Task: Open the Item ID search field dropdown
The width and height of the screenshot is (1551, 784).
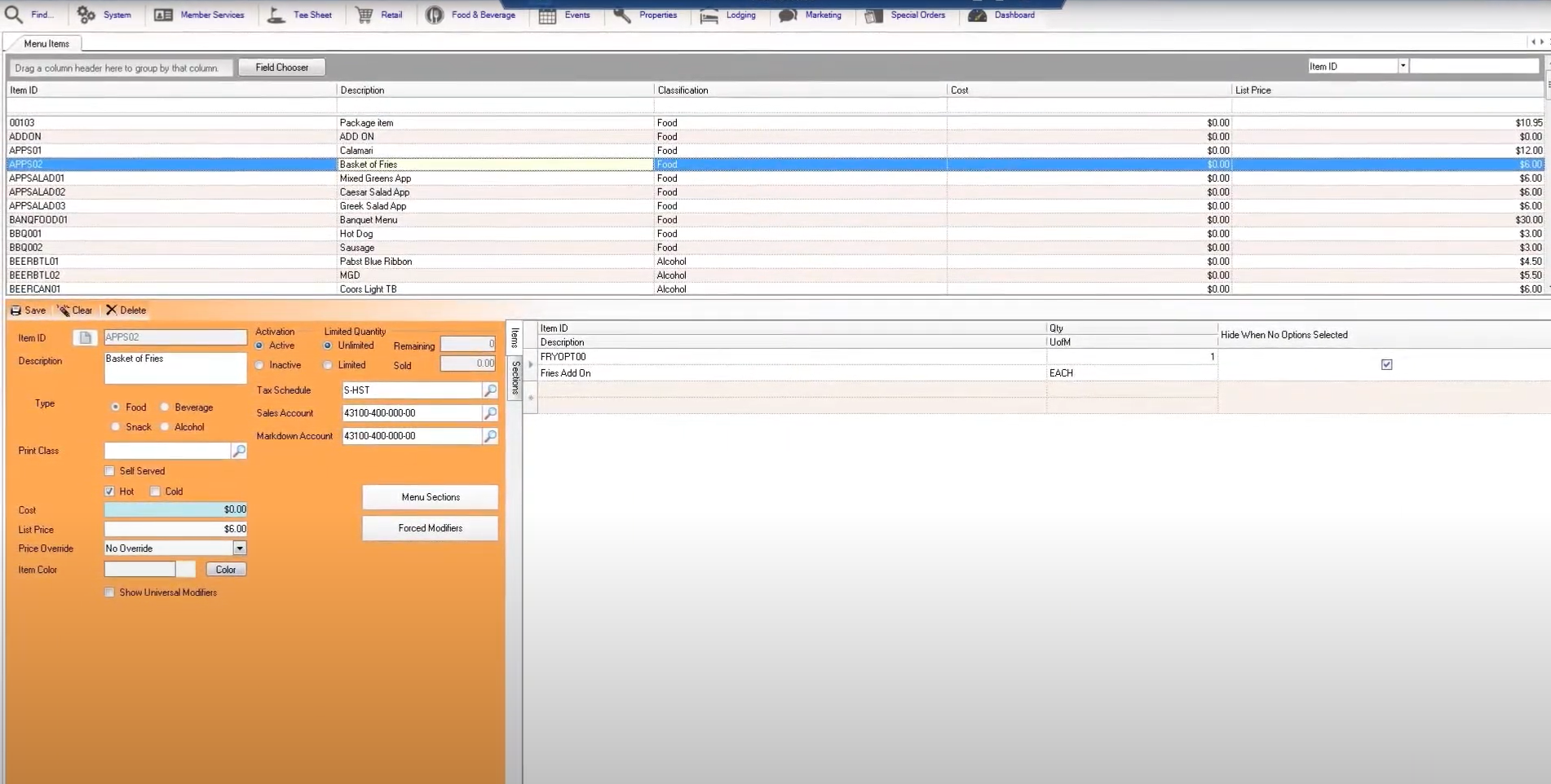Action: [1402, 65]
